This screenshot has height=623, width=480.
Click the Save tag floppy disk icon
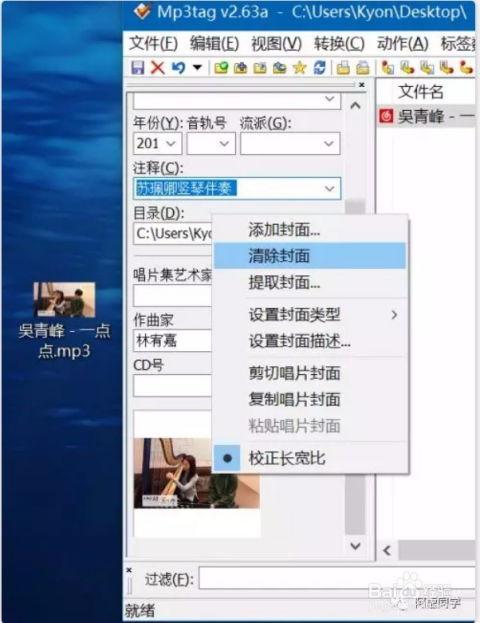pyautogui.click(x=138, y=68)
